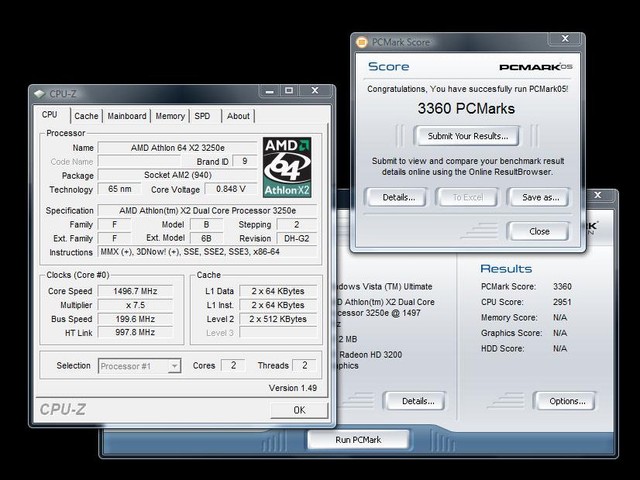Click the processor Name field
Image resolution: width=640 pixels, height=480 pixels.
point(178,148)
